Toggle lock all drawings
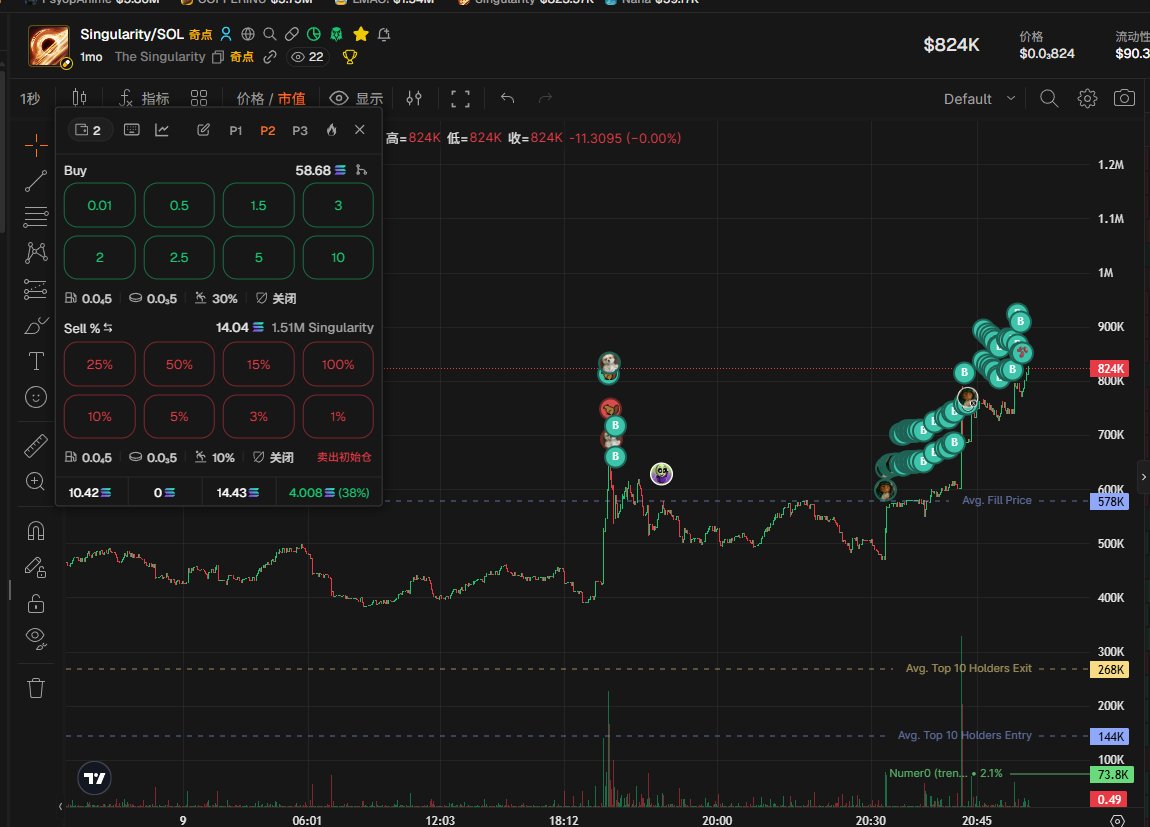1150x827 pixels. coord(36,603)
